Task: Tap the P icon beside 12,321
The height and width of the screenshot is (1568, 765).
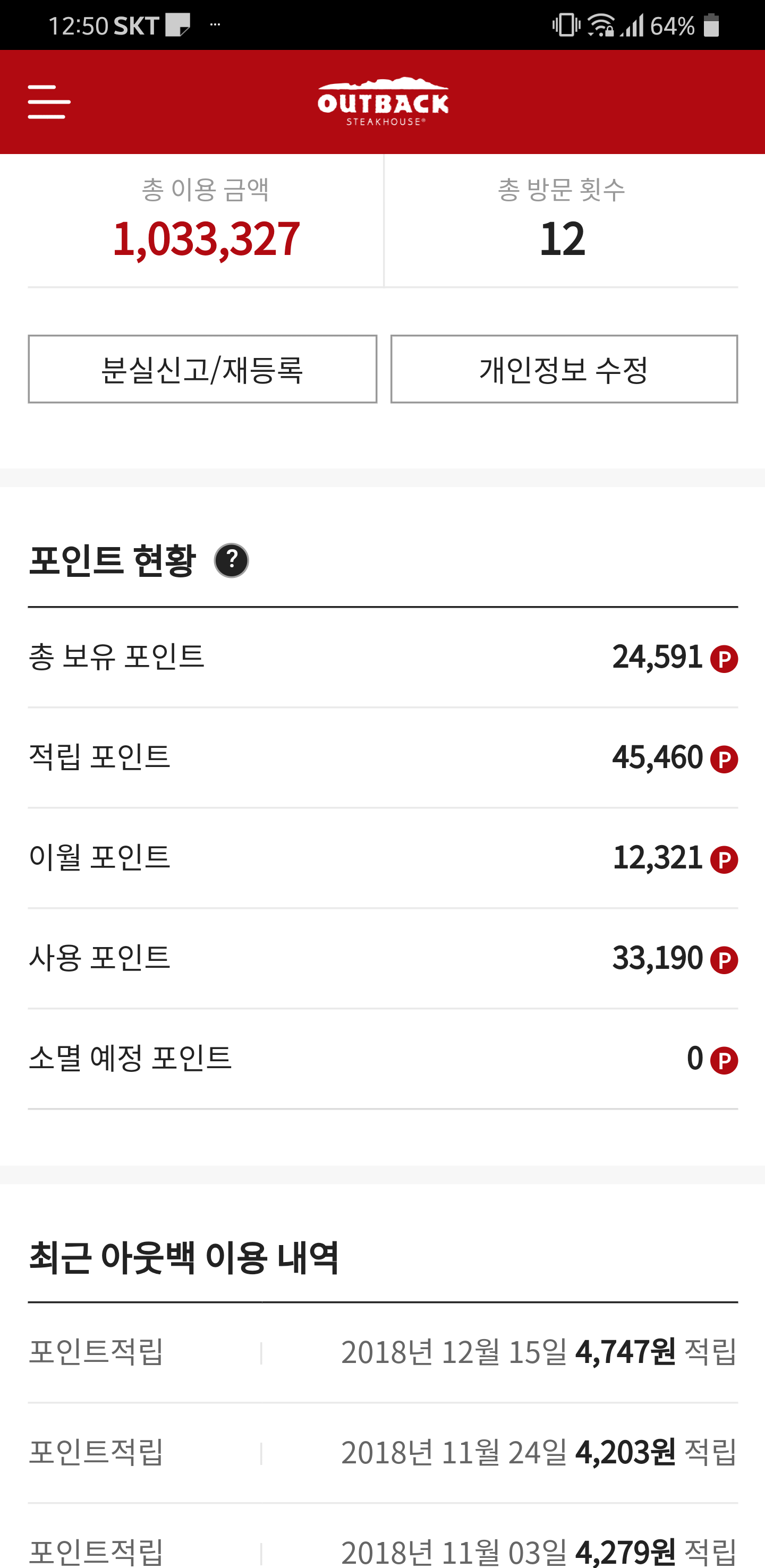Action: point(724,859)
